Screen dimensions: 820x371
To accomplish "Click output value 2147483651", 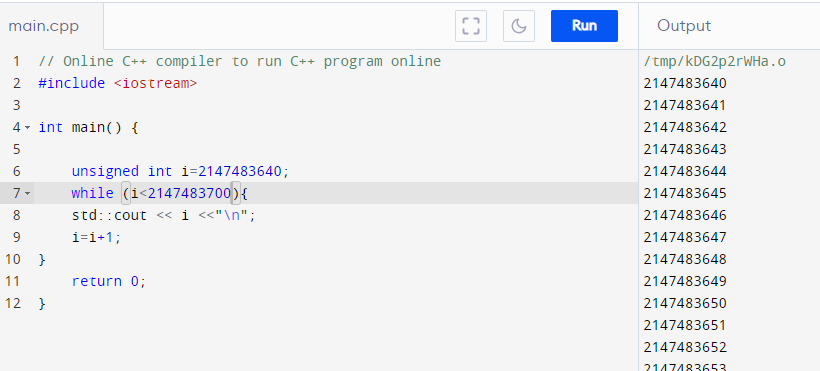I will [x=685, y=325].
